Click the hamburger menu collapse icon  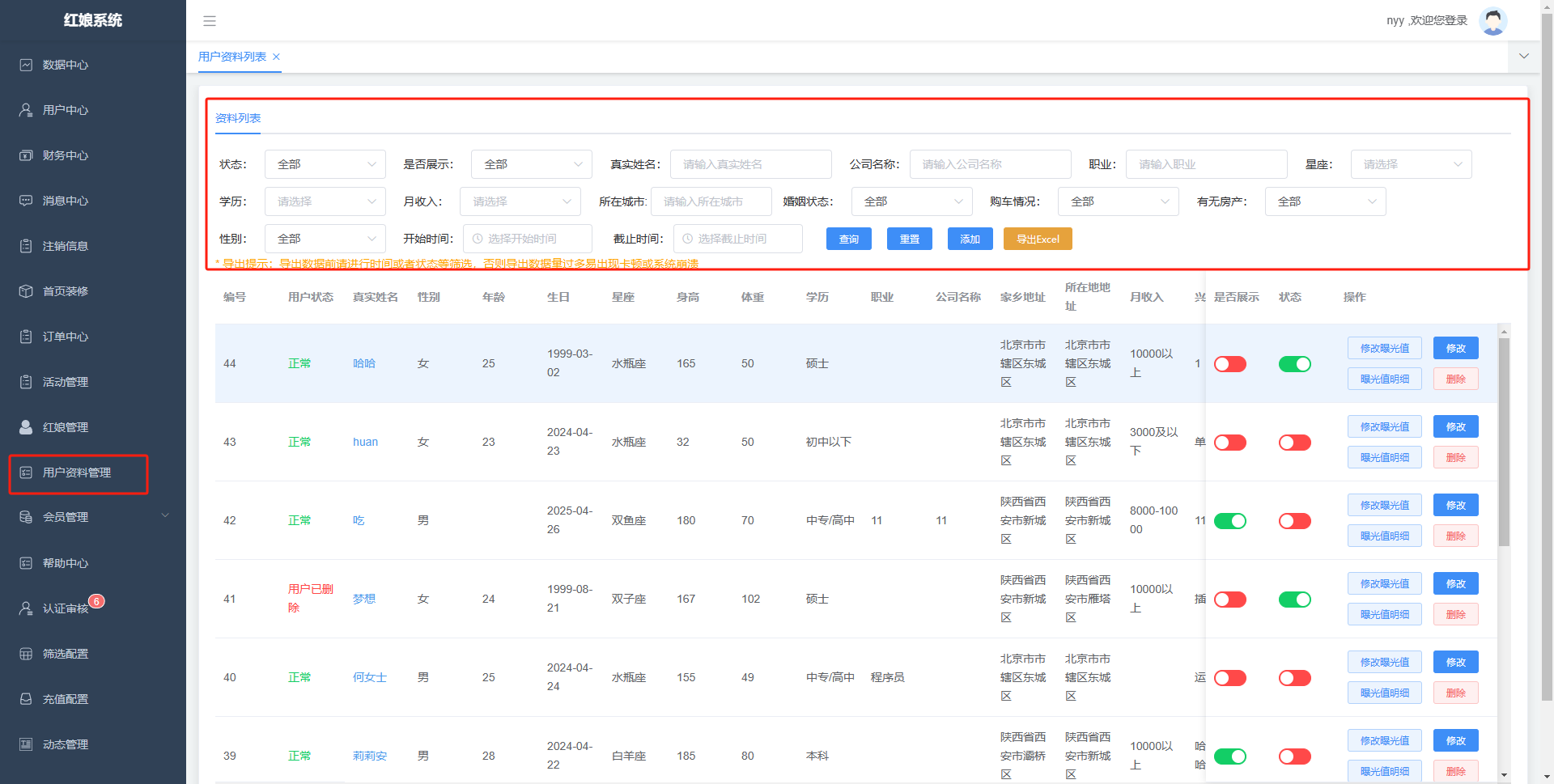pyautogui.click(x=210, y=21)
